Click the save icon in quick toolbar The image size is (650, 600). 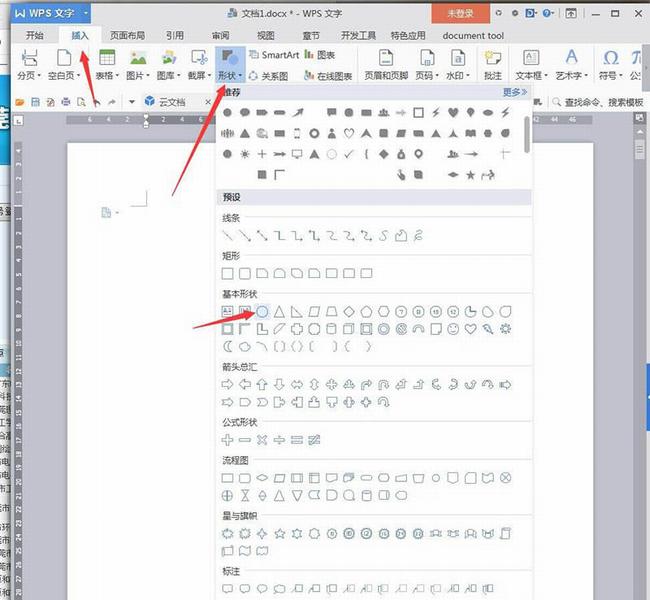click(x=36, y=102)
